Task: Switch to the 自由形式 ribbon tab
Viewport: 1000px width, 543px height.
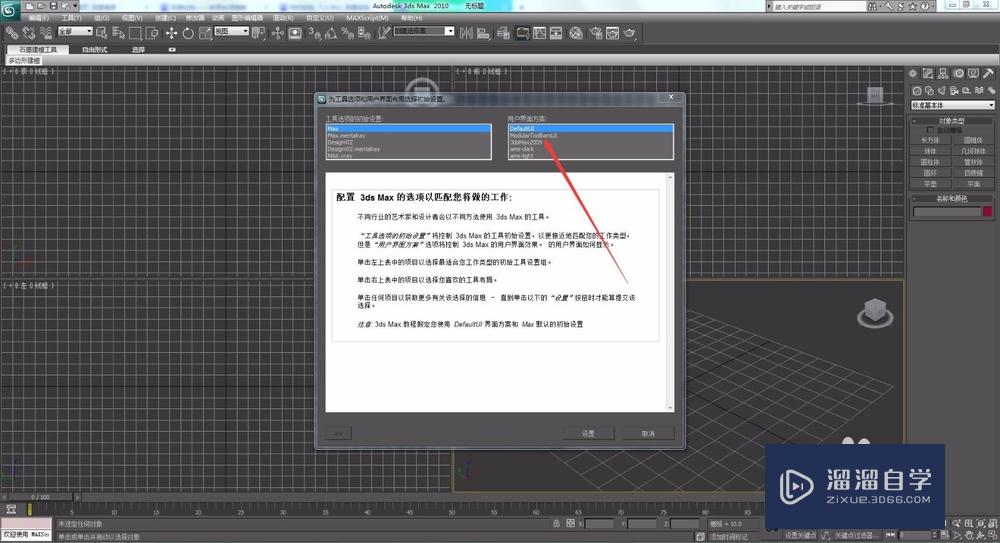Action: (x=94, y=49)
